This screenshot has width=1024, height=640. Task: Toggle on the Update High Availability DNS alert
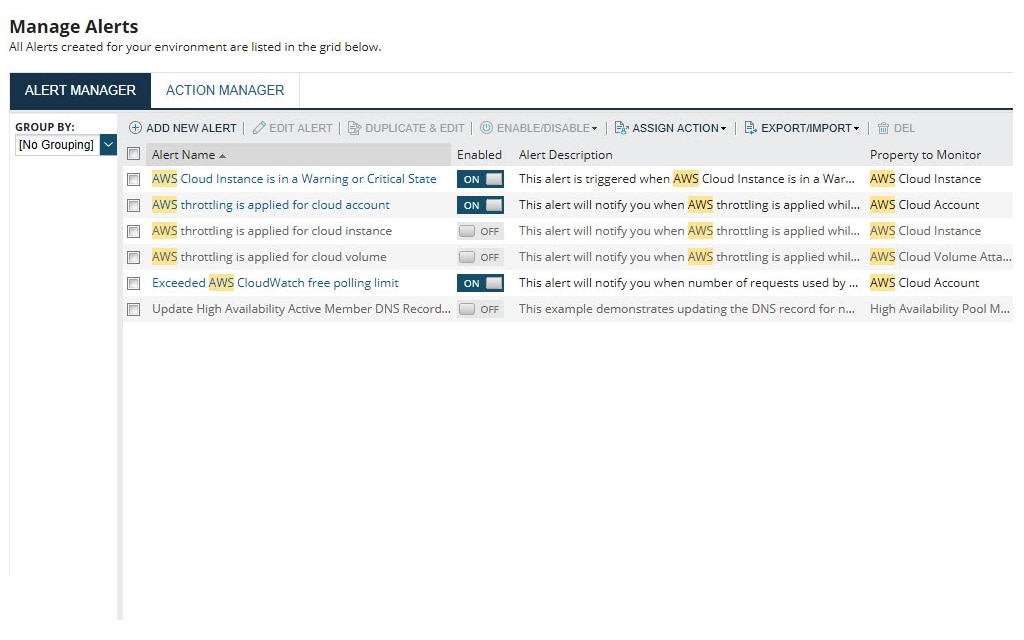pyautogui.click(x=479, y=309)
